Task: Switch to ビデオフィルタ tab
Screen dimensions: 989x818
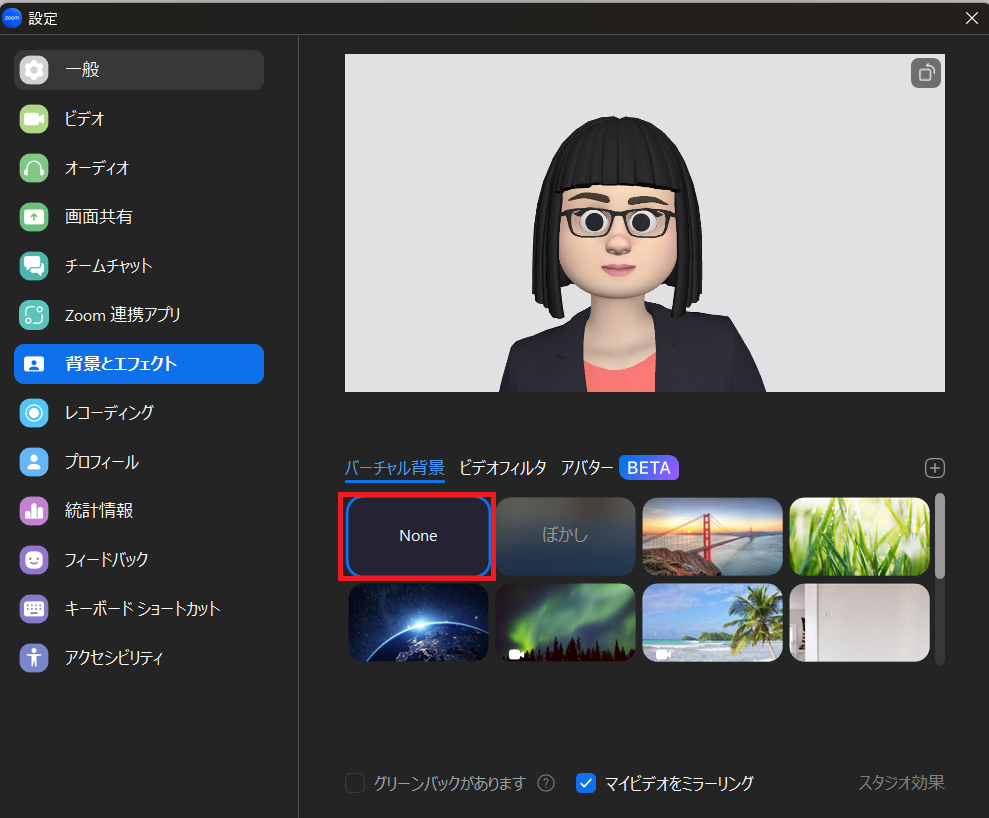Action: tap(502, 467)
